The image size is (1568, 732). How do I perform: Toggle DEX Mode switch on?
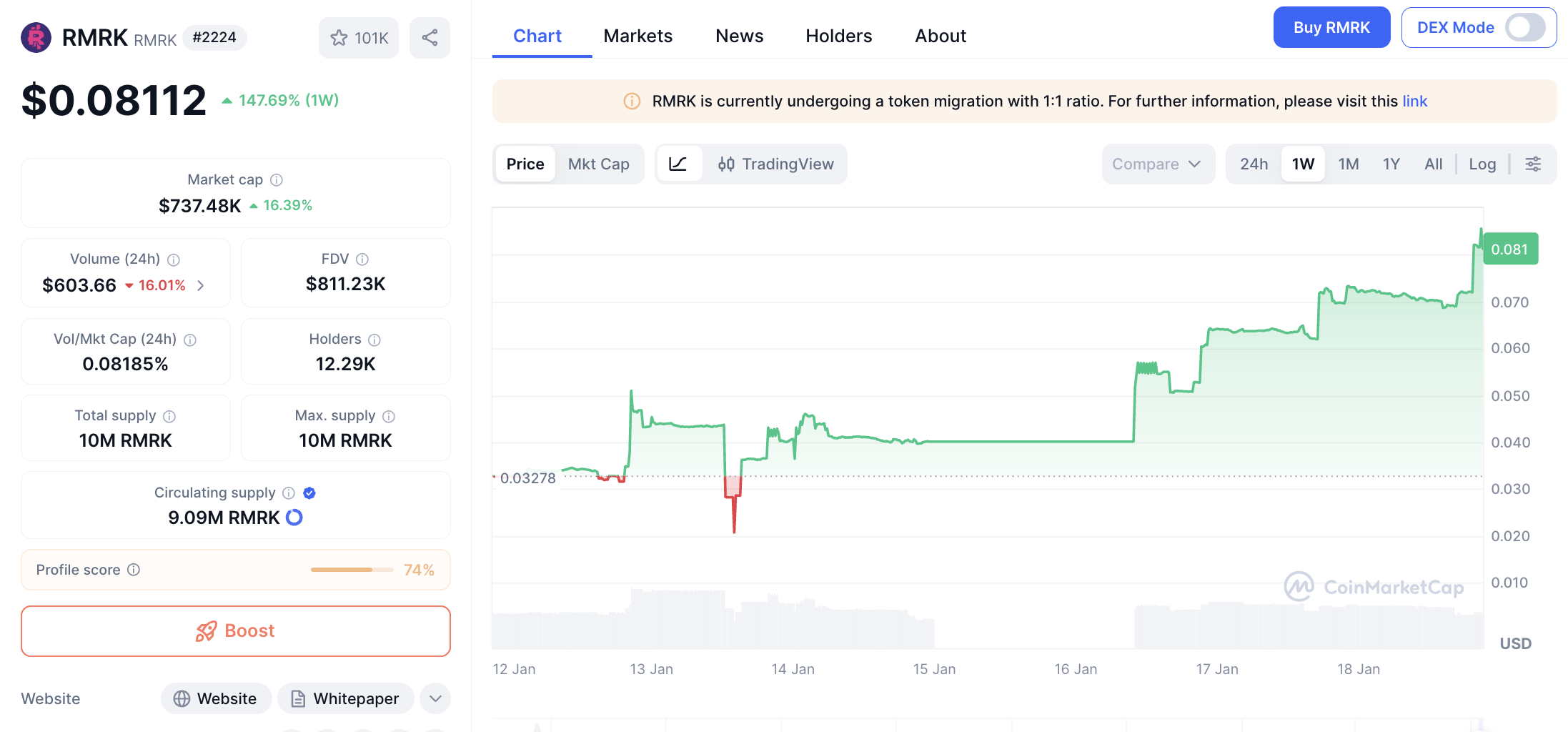click(x=1524, y=28)
